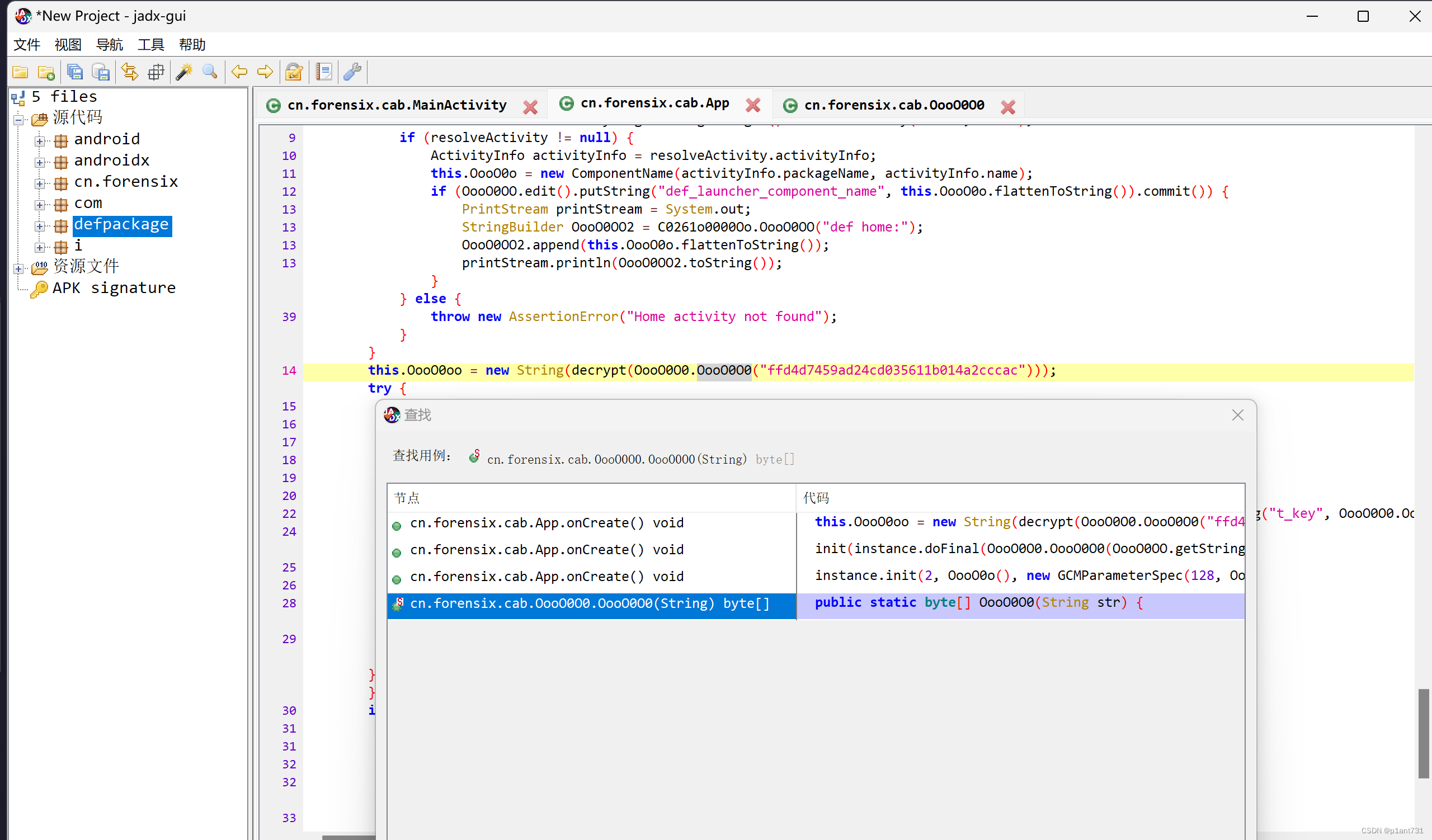Image resolution: width=1432 pixels, height=840 pixels.
Task: Open the 文件 menu
Action: point(27,45)
